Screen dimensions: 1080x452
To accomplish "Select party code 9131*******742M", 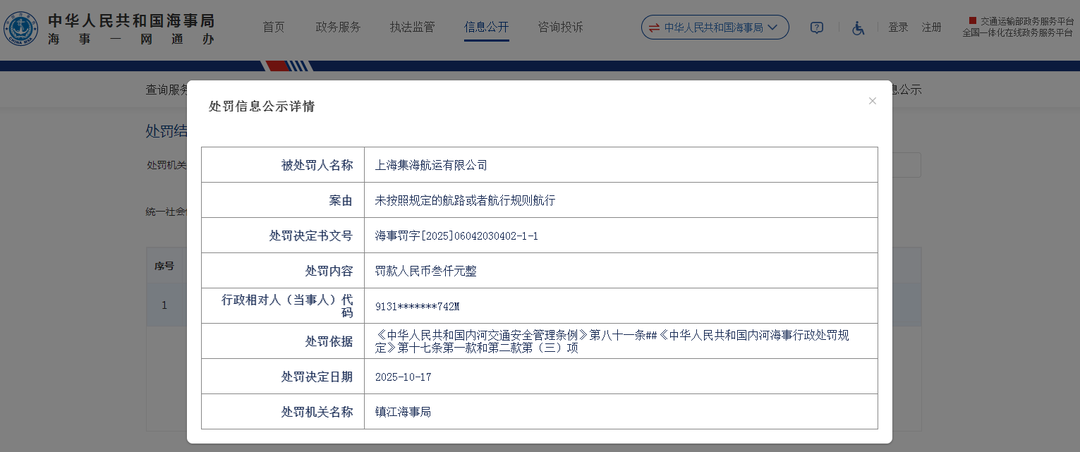I will [x=417, y=307].
